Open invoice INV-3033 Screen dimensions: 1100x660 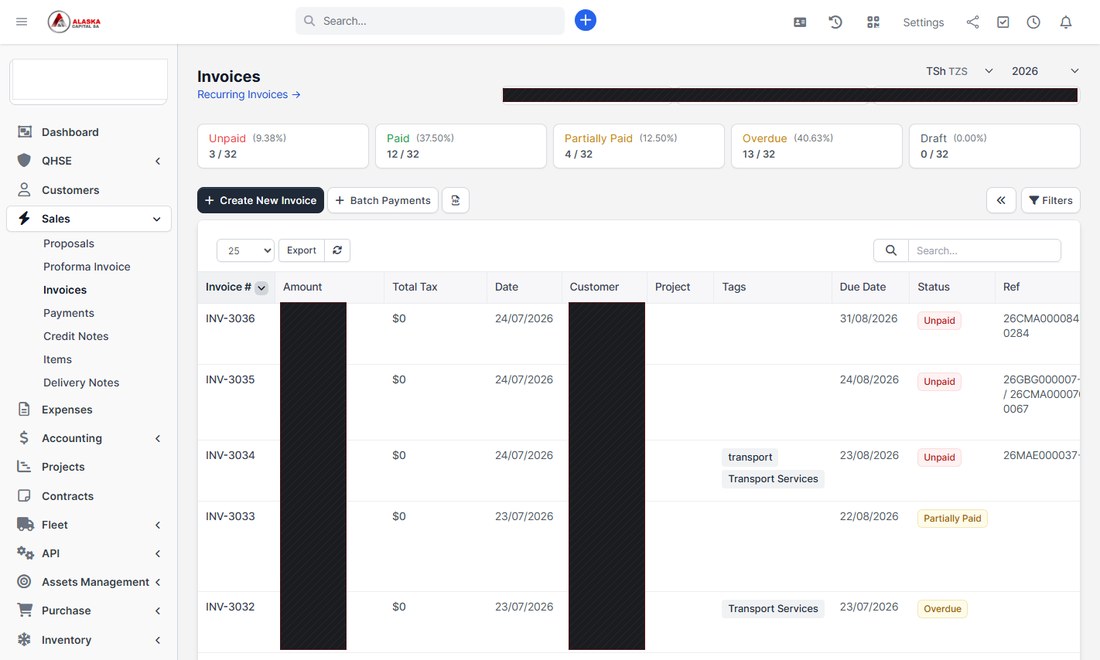coord(230,516)
